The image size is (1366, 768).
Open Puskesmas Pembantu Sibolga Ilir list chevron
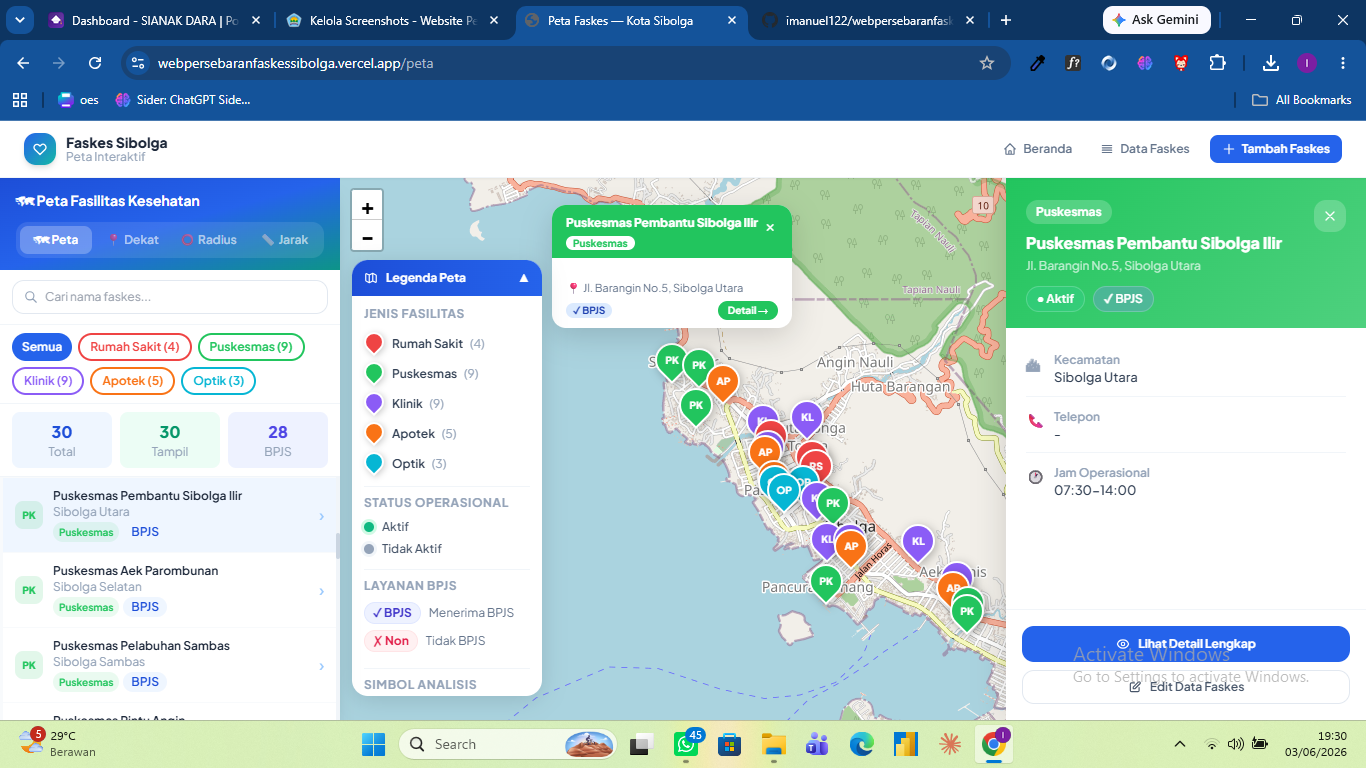(321, 516)
